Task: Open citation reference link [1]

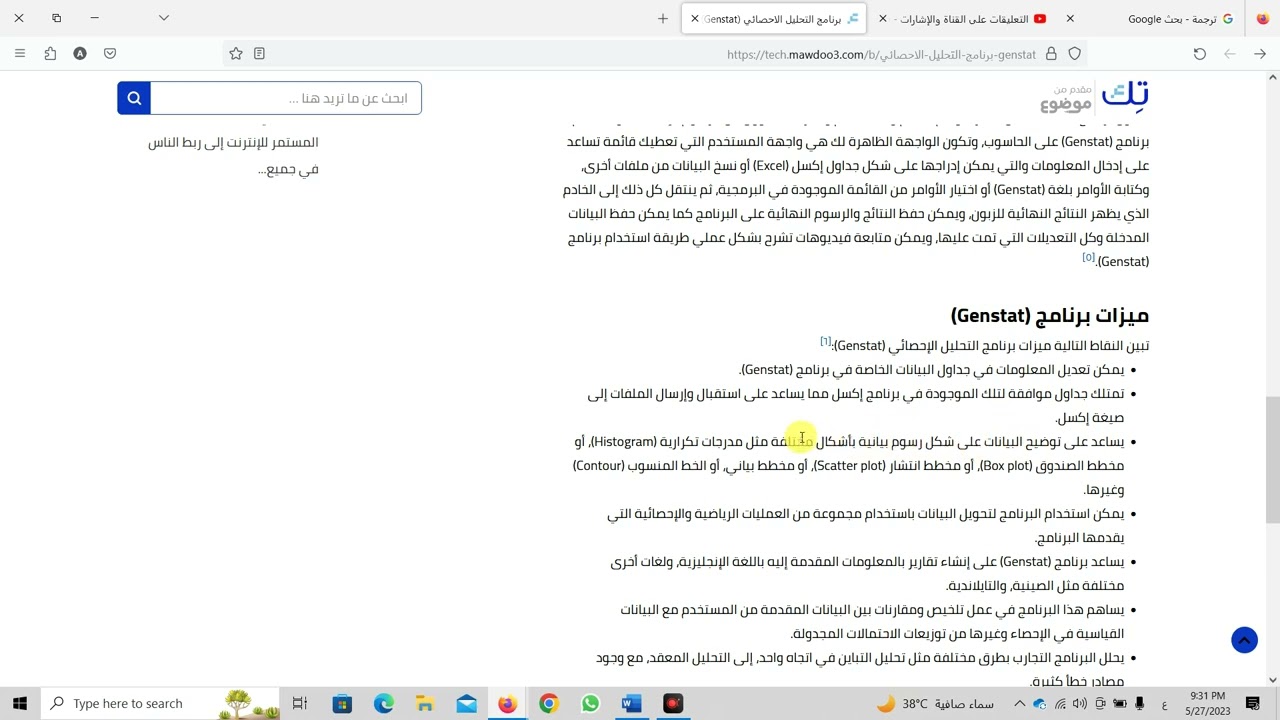Action: coord(825,342)
